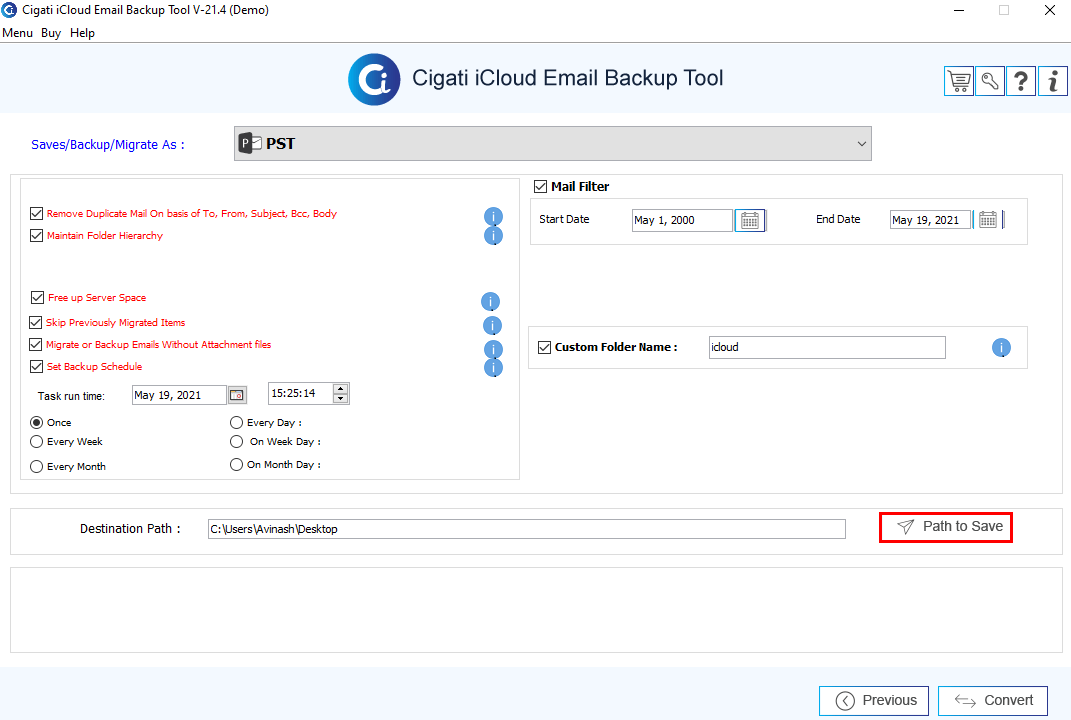Open the Help menu
1071x720 pixels.
coord(82,33)
